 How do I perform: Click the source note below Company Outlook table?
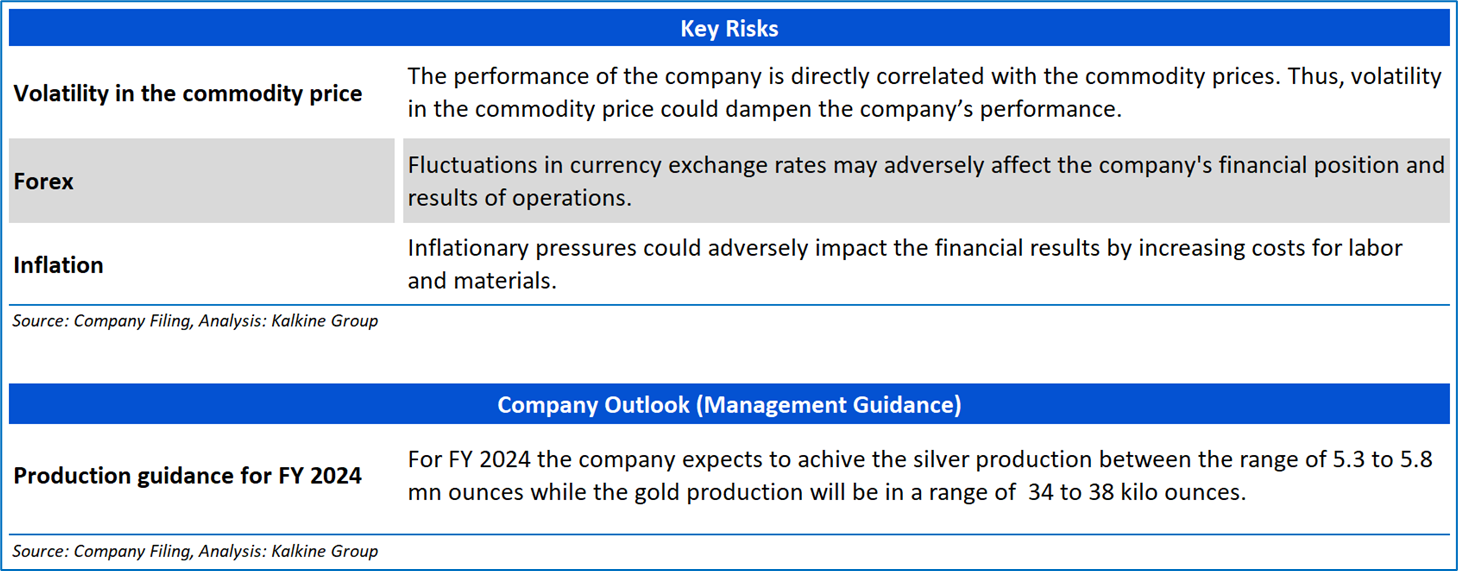(x=195, y=551)
